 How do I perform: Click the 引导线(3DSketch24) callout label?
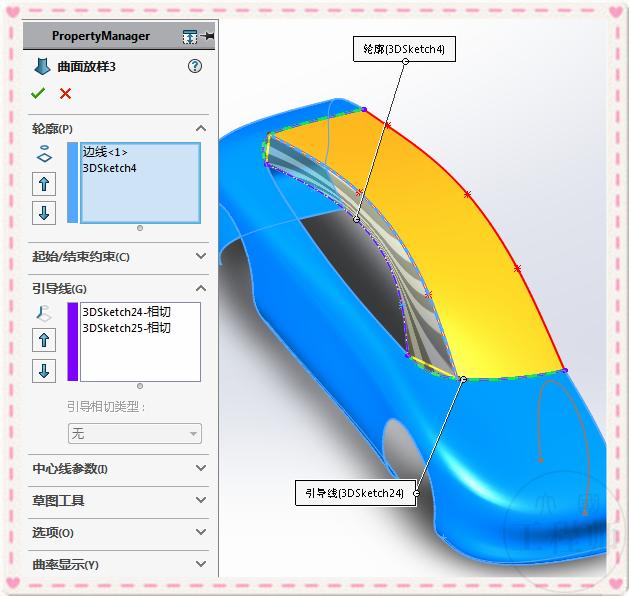point(355,493)
